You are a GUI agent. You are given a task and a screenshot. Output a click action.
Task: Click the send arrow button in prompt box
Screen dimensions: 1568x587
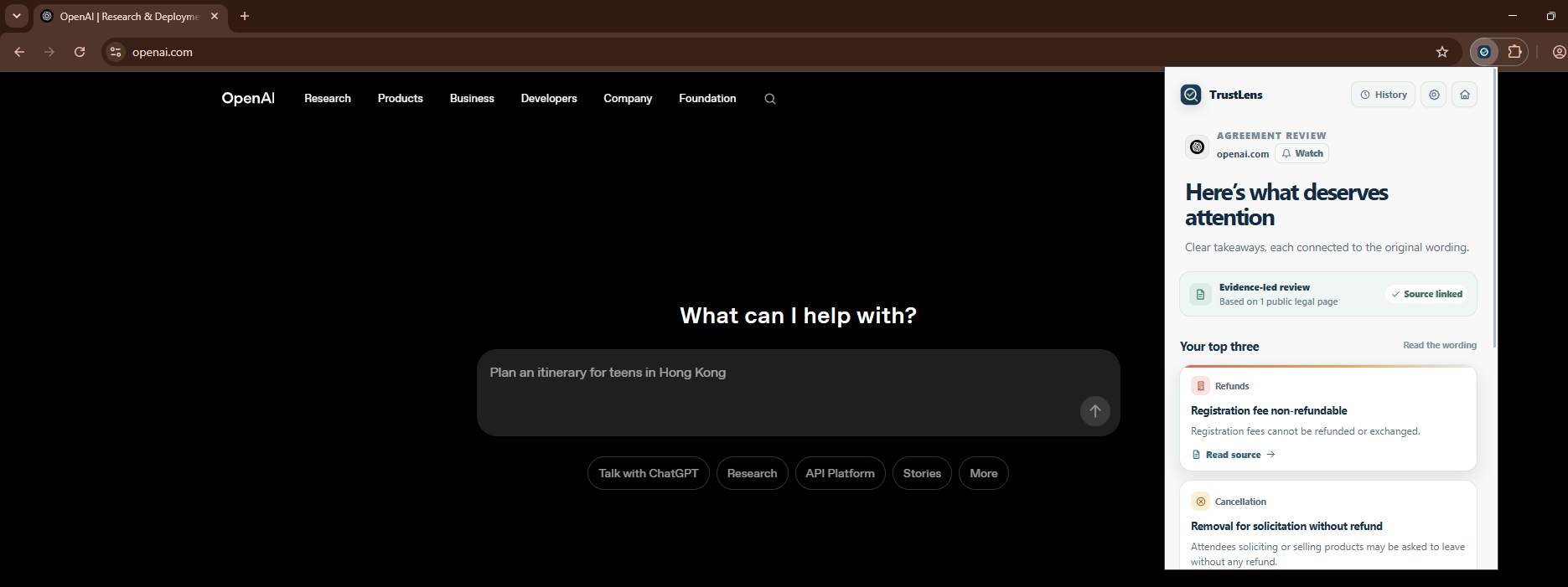(x=1094, y=411)
